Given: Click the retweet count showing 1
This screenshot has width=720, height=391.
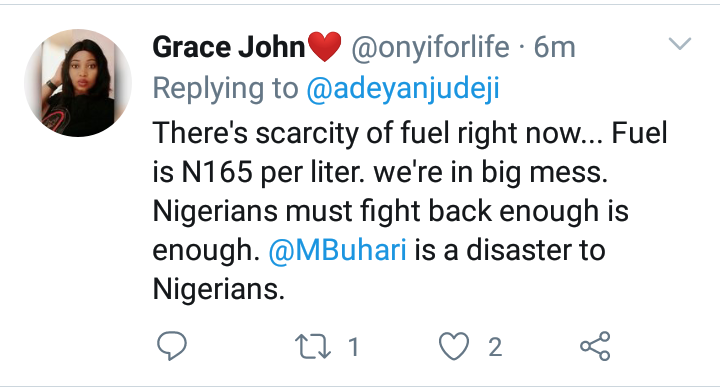Looking at the screenshot, I should point(353,346).
